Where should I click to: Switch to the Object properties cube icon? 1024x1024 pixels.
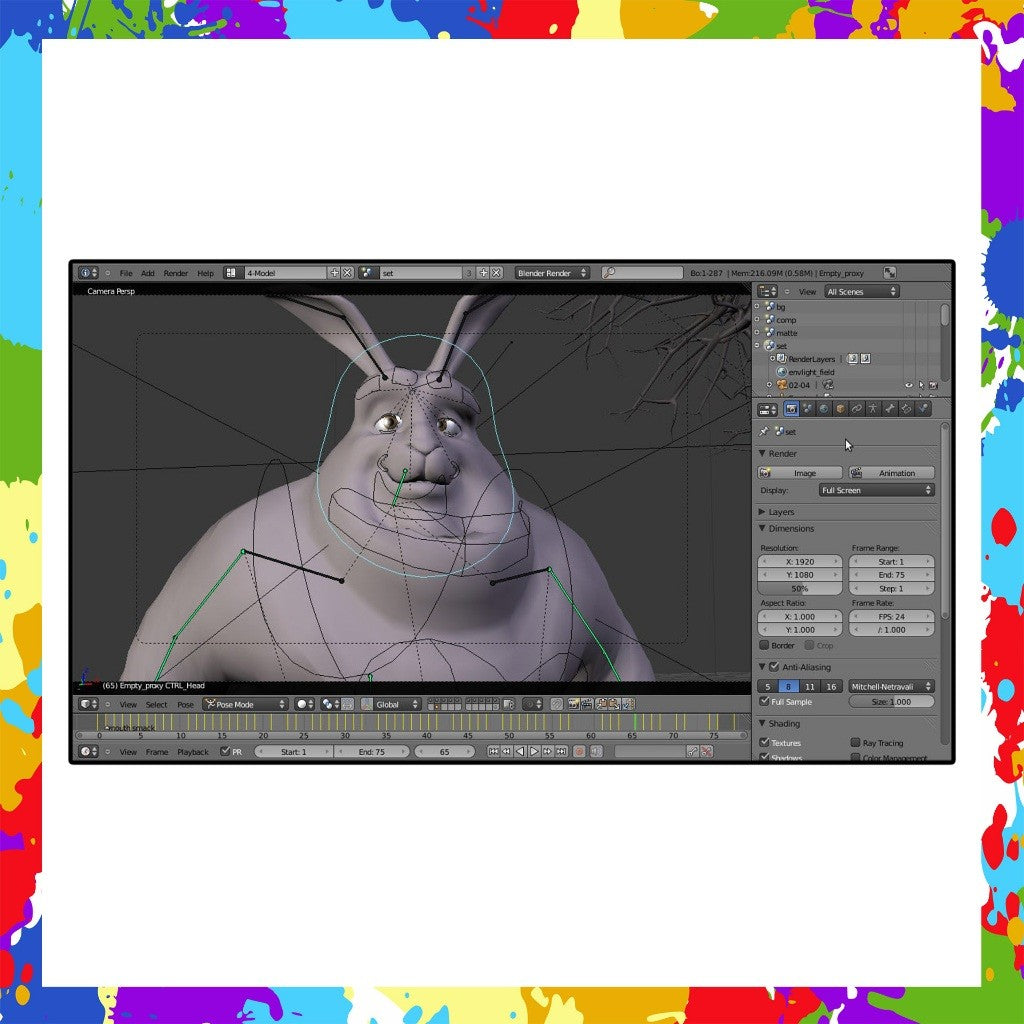[x=840, y=408]
